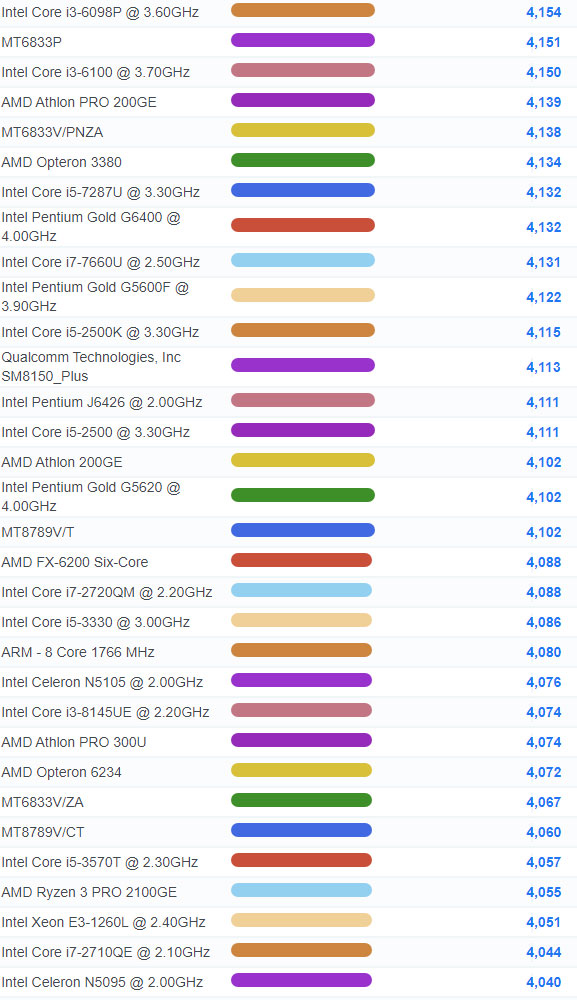The width and height of the screenshot is (577, 1000).
Task: Click score 4,086 for i5-3330
Action: 544,622
